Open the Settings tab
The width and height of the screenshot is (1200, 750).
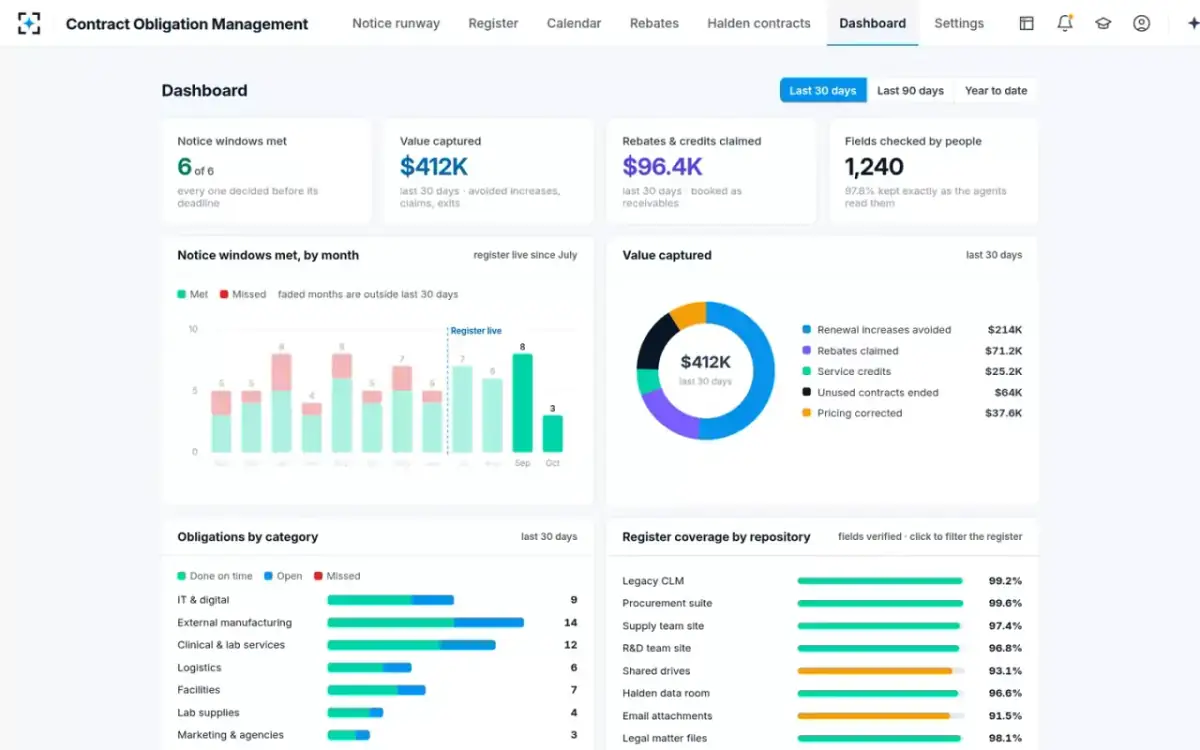pos(959,23)
